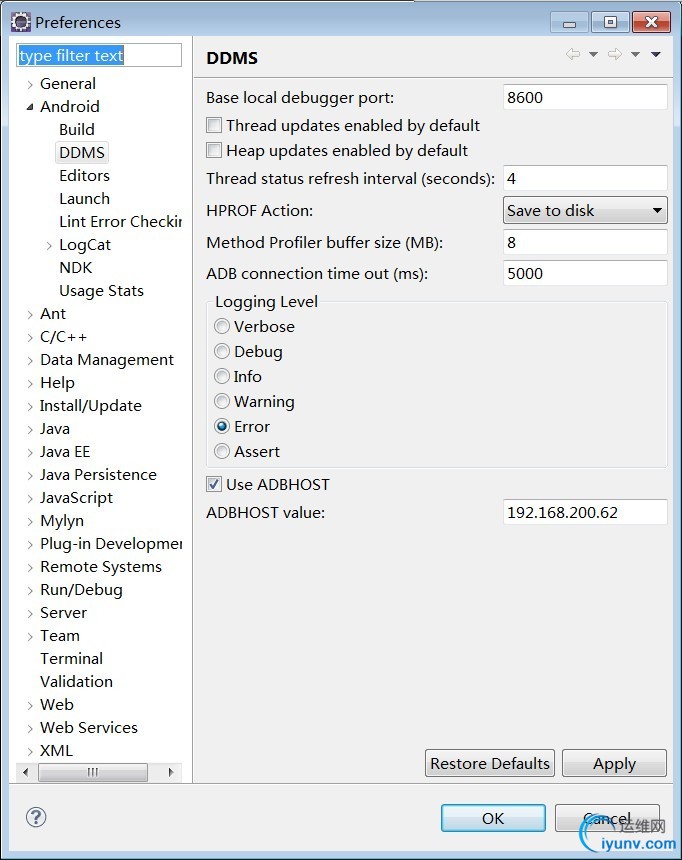Confirm with the OK button
Viewport: 682px width, 860px height.
pos(493,818)
